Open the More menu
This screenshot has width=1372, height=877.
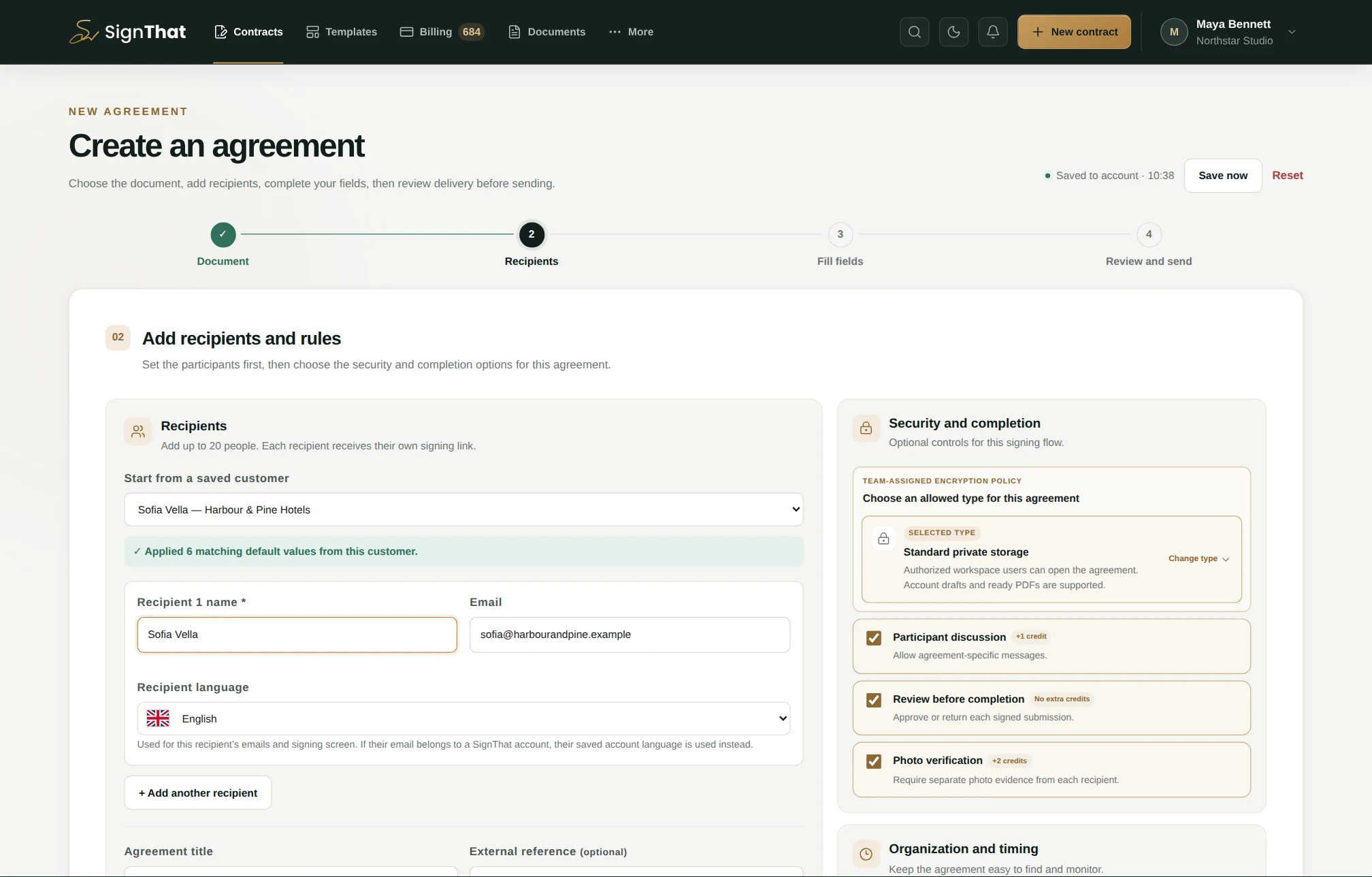coord(631,32)
